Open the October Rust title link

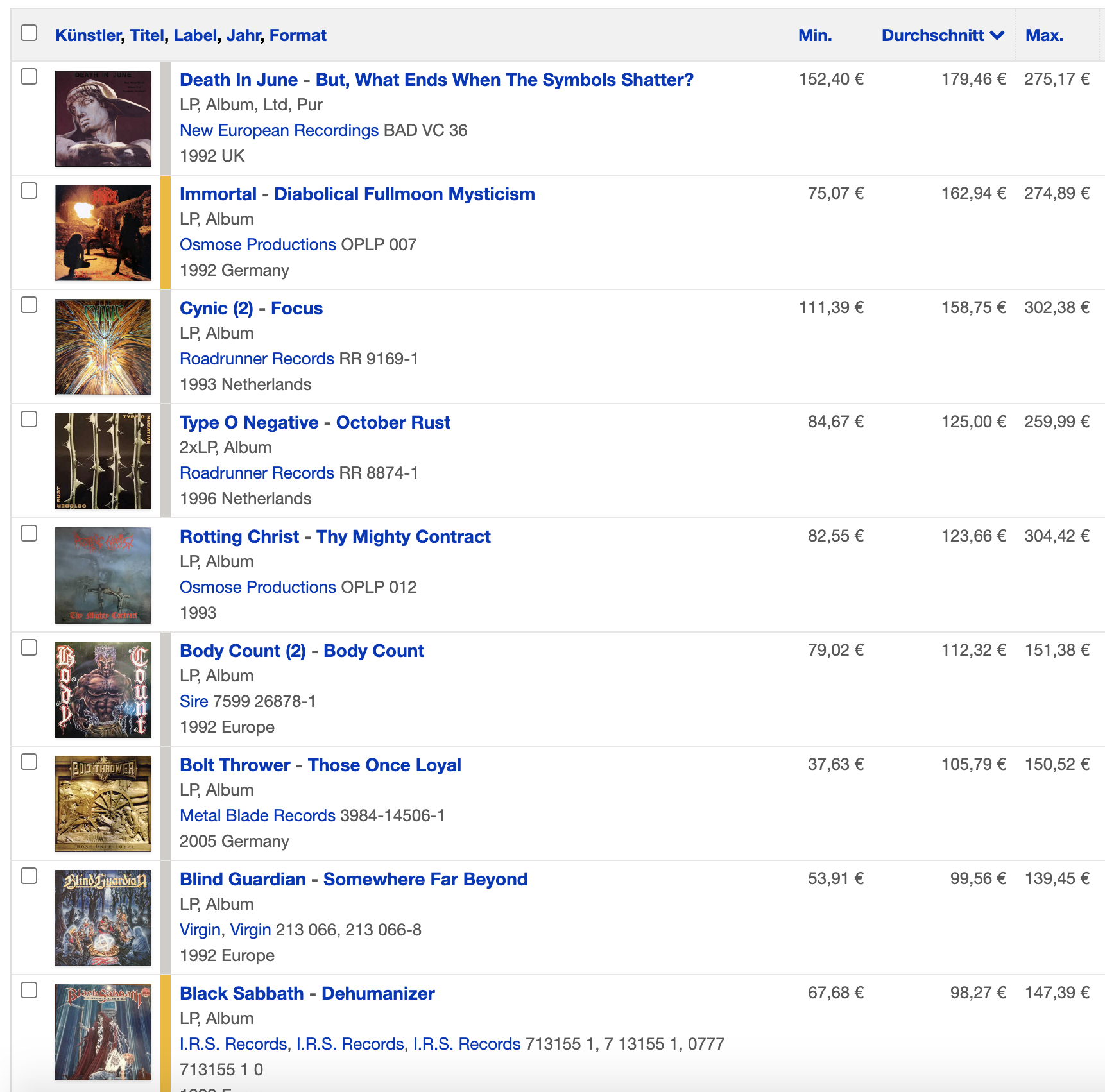[x=393, y=422]
